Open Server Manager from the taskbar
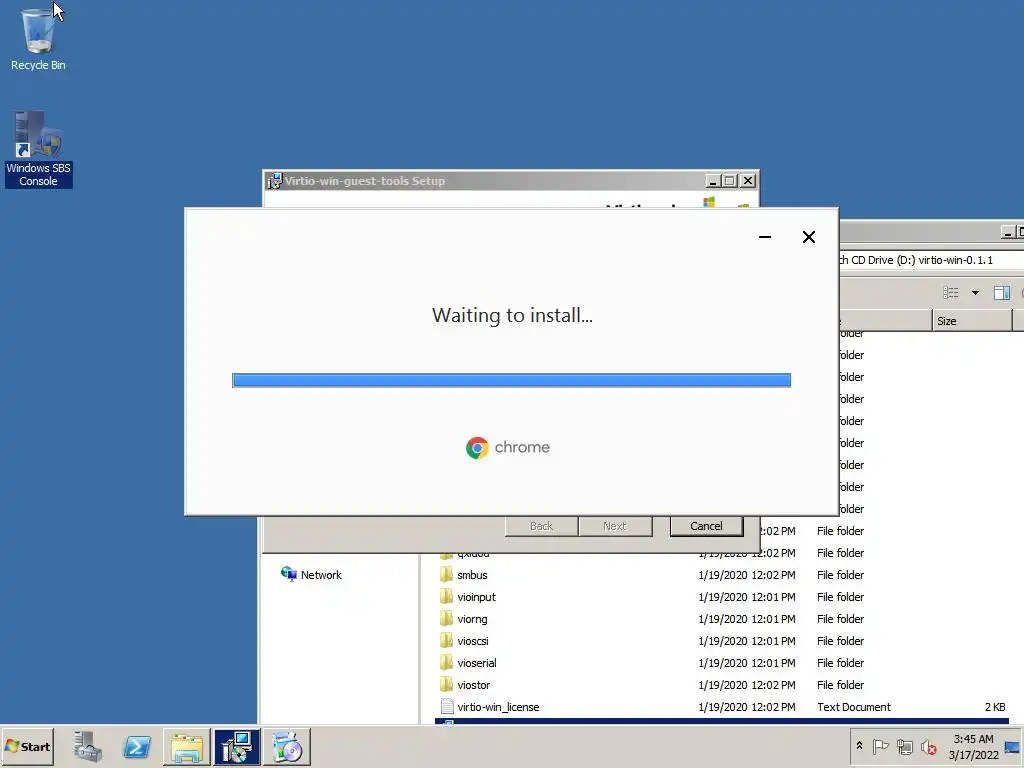The height and width of the screenshot is (768, 1024). coord(87,746)
